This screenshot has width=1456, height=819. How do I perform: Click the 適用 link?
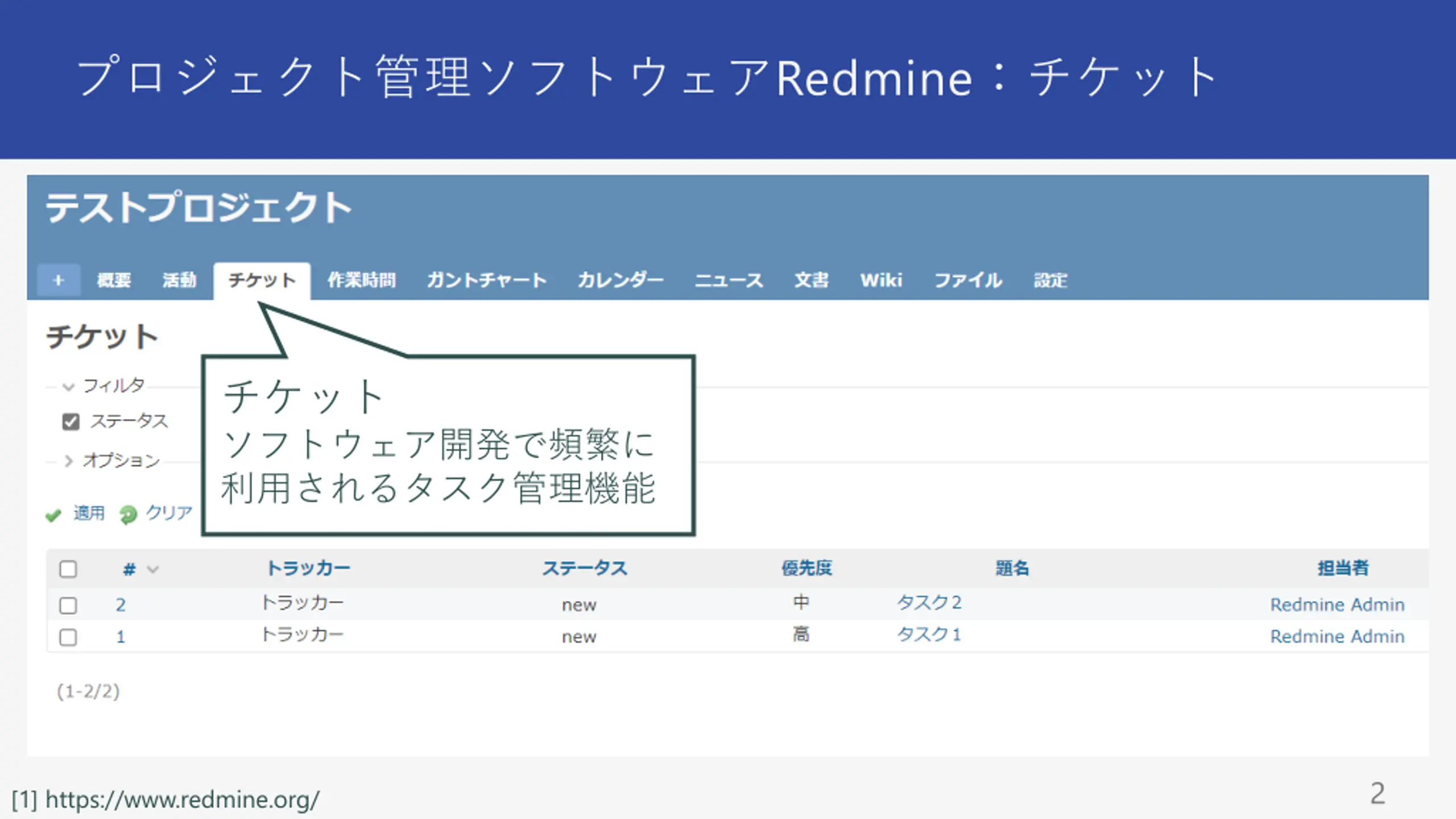point(89,514)
